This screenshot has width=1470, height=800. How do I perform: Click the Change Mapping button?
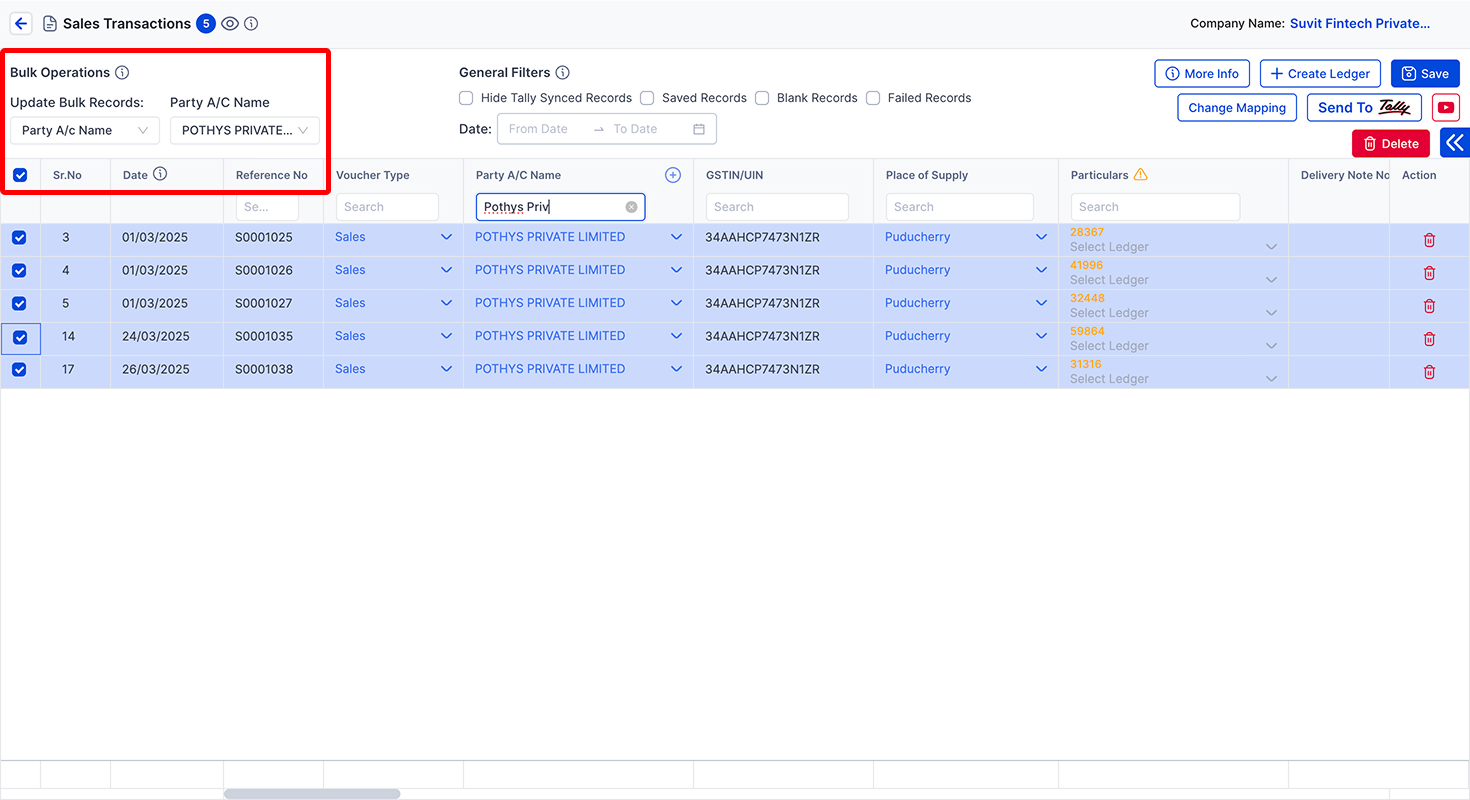pos(1237,107)
